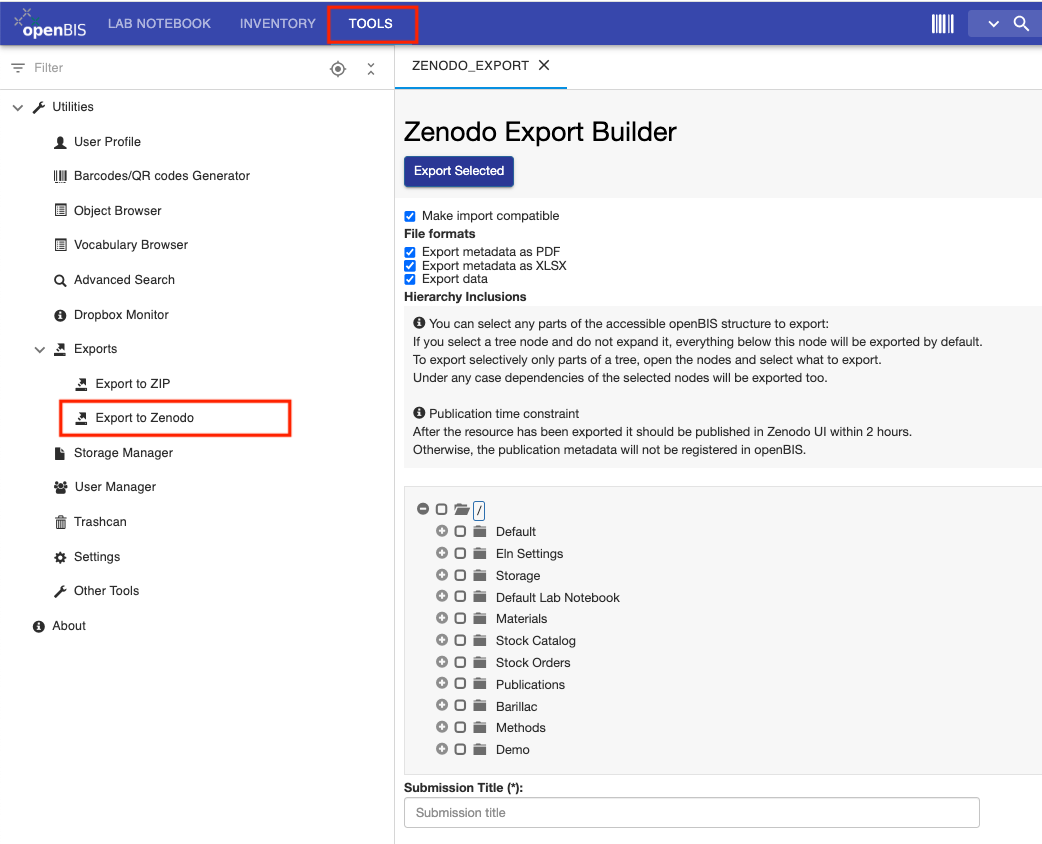This screenshot has height=844, width=1042.
Task: Click the search magnifier icon in header
Action: (1021, 24)
